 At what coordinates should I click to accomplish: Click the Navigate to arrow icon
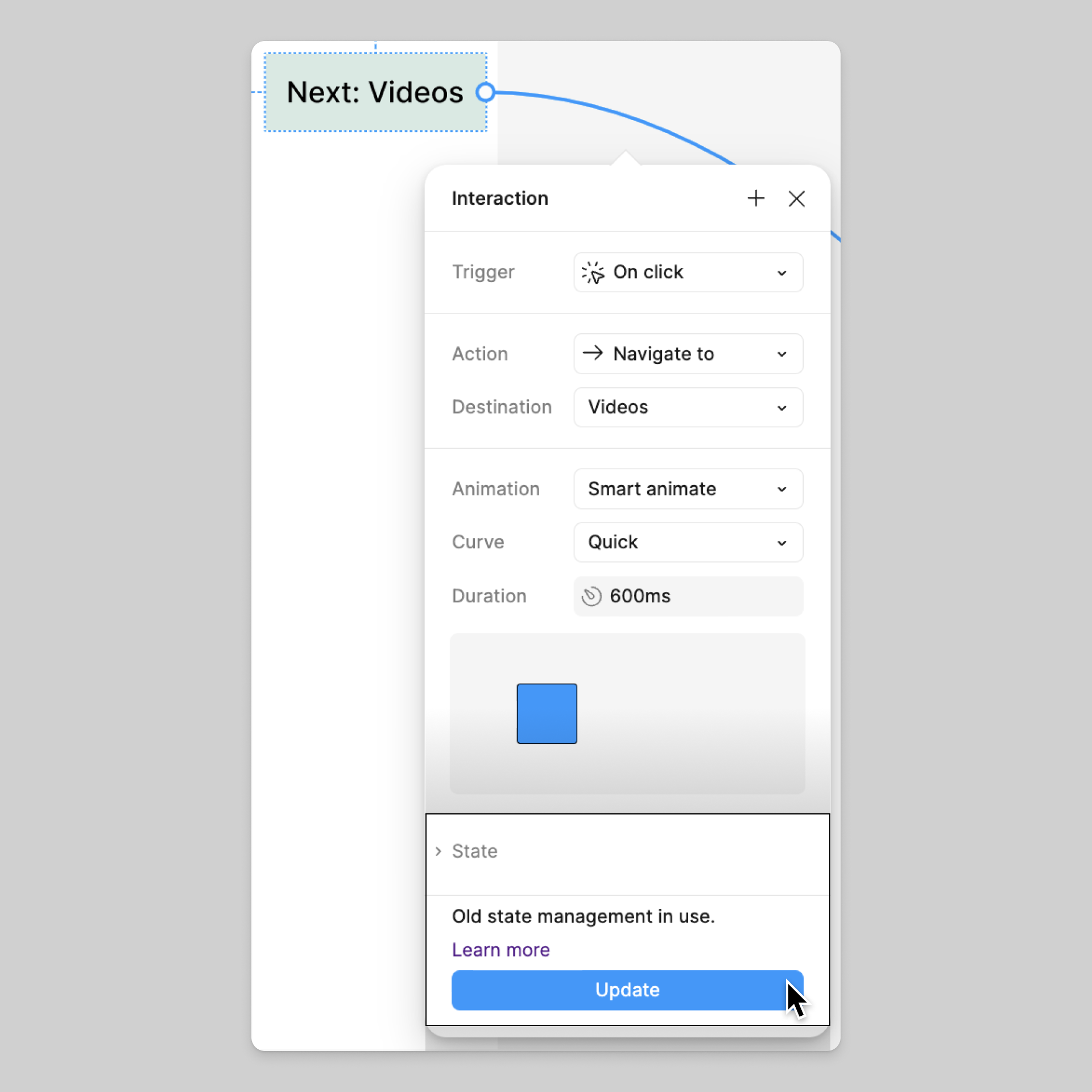click(x=593, y=353)
